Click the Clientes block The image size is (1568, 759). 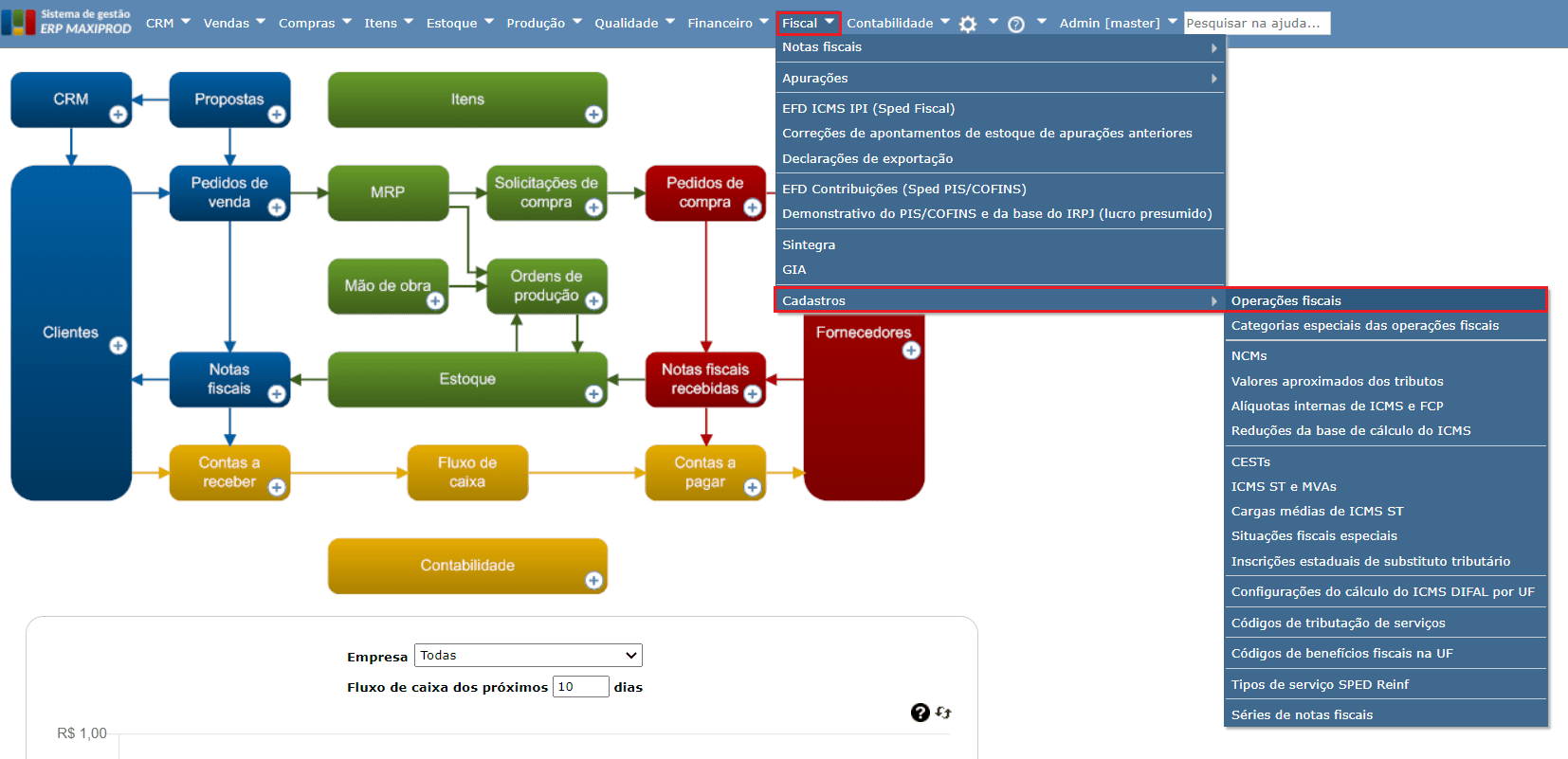(x=71, y=333)
